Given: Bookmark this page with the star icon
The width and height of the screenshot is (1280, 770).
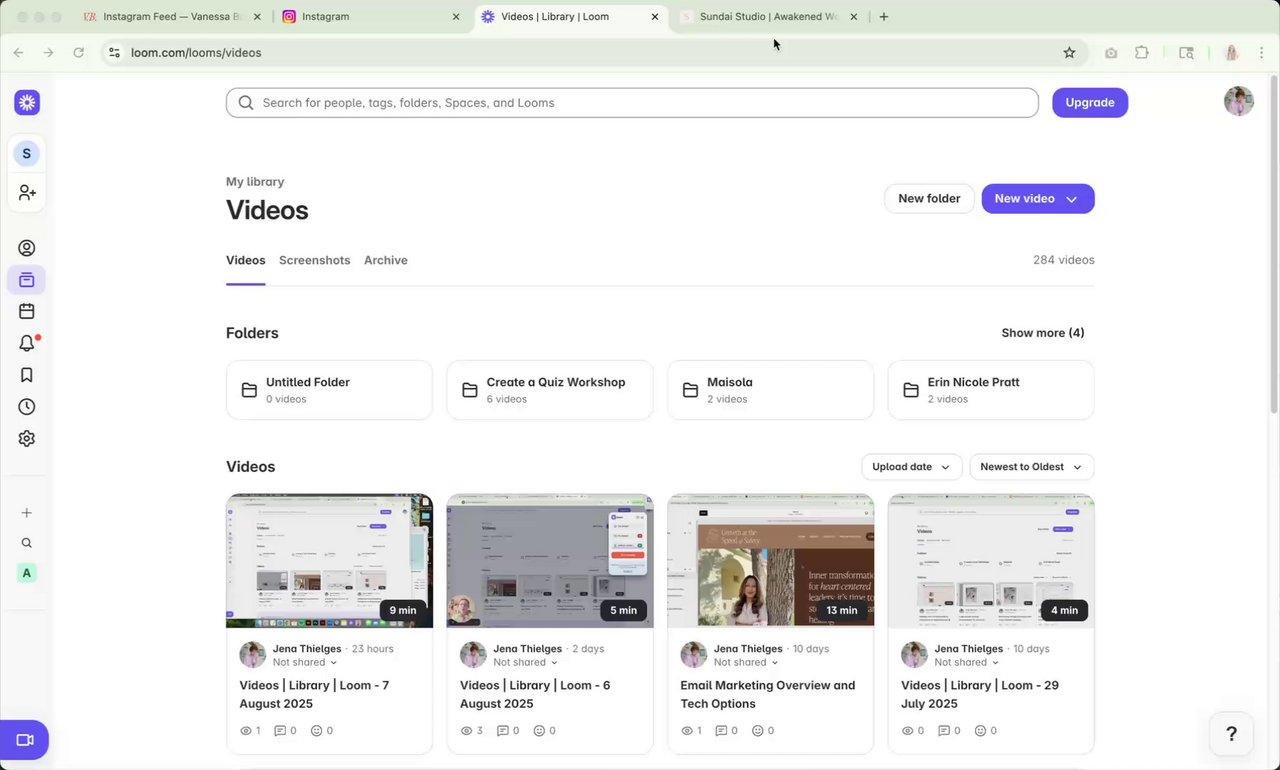Looking at the screenshot, I should [1069, 53].
